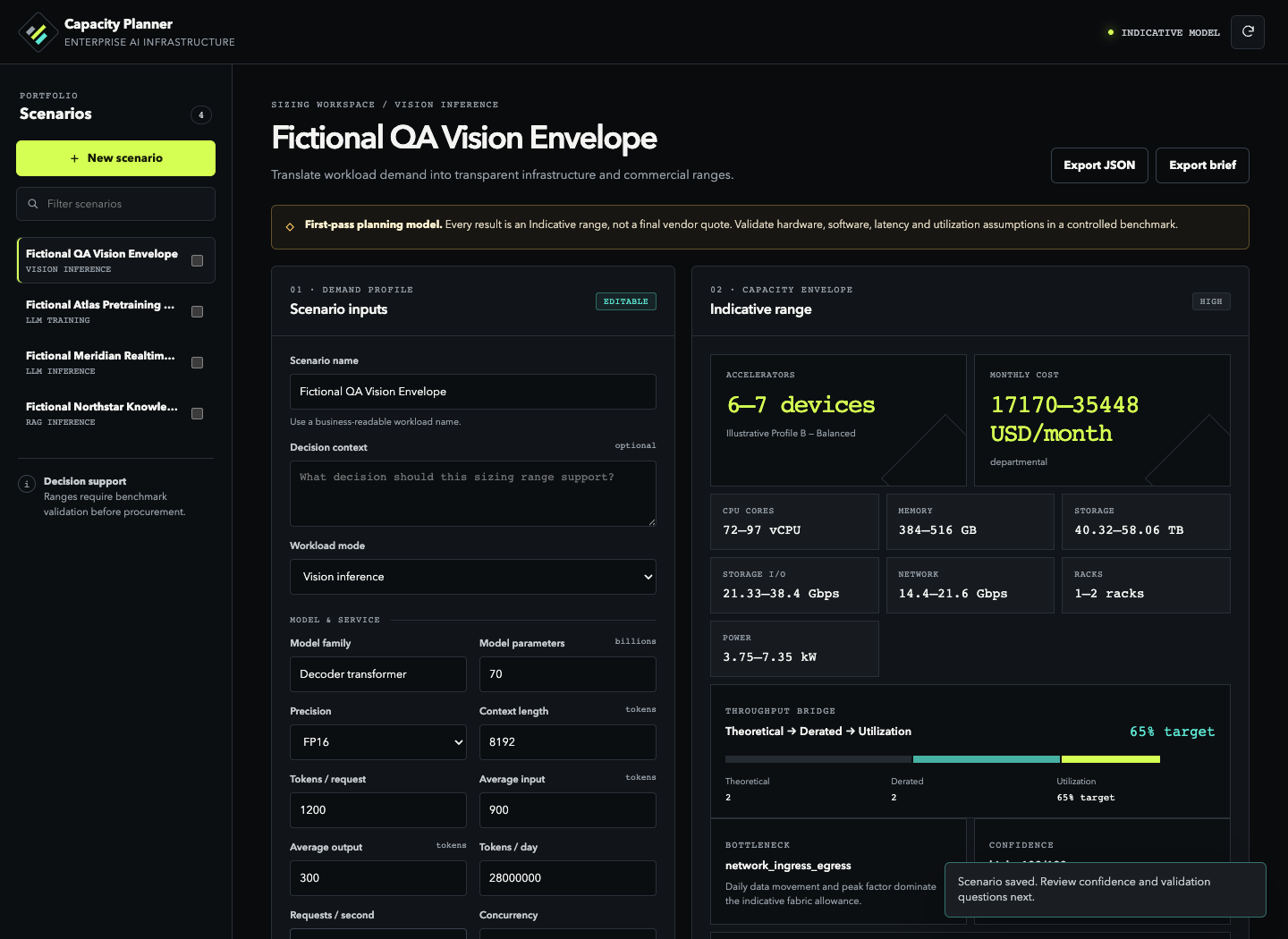Image resolution: width=1288 pixels, height=939 pixels.
Task: Tick the Fictional Meridian Realtime checkbox
Action: pos(198,363)
